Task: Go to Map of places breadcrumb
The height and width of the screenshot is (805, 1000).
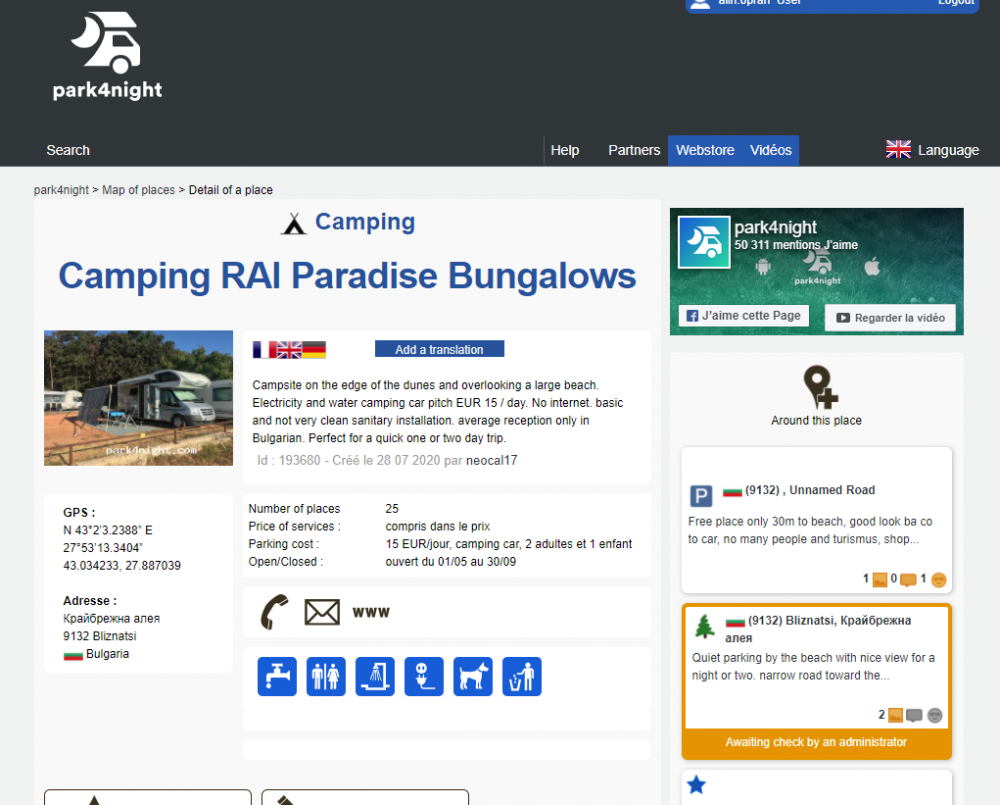Action: tap(138, 190)
